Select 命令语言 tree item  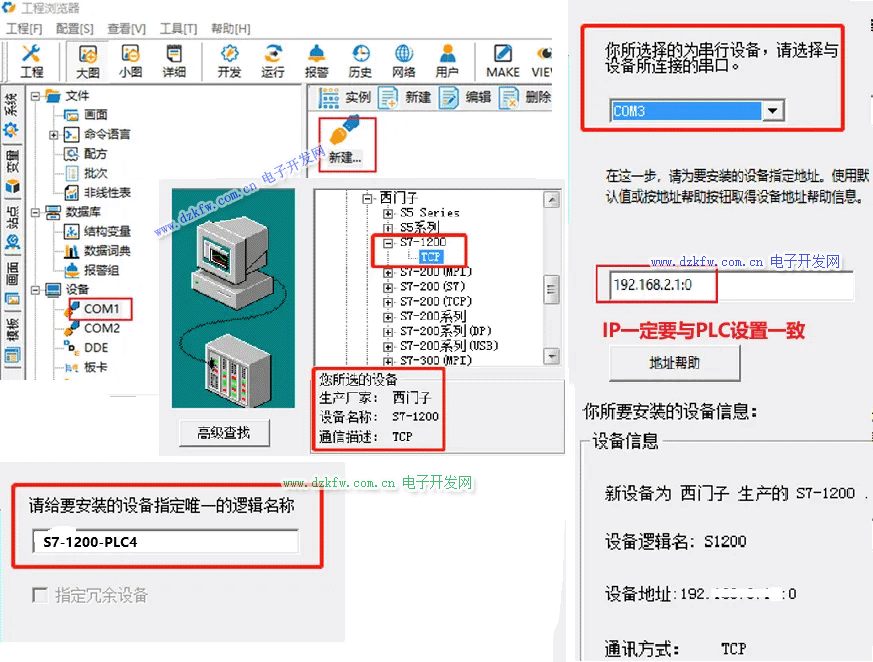pyautogui.click(x=107, y=134)
